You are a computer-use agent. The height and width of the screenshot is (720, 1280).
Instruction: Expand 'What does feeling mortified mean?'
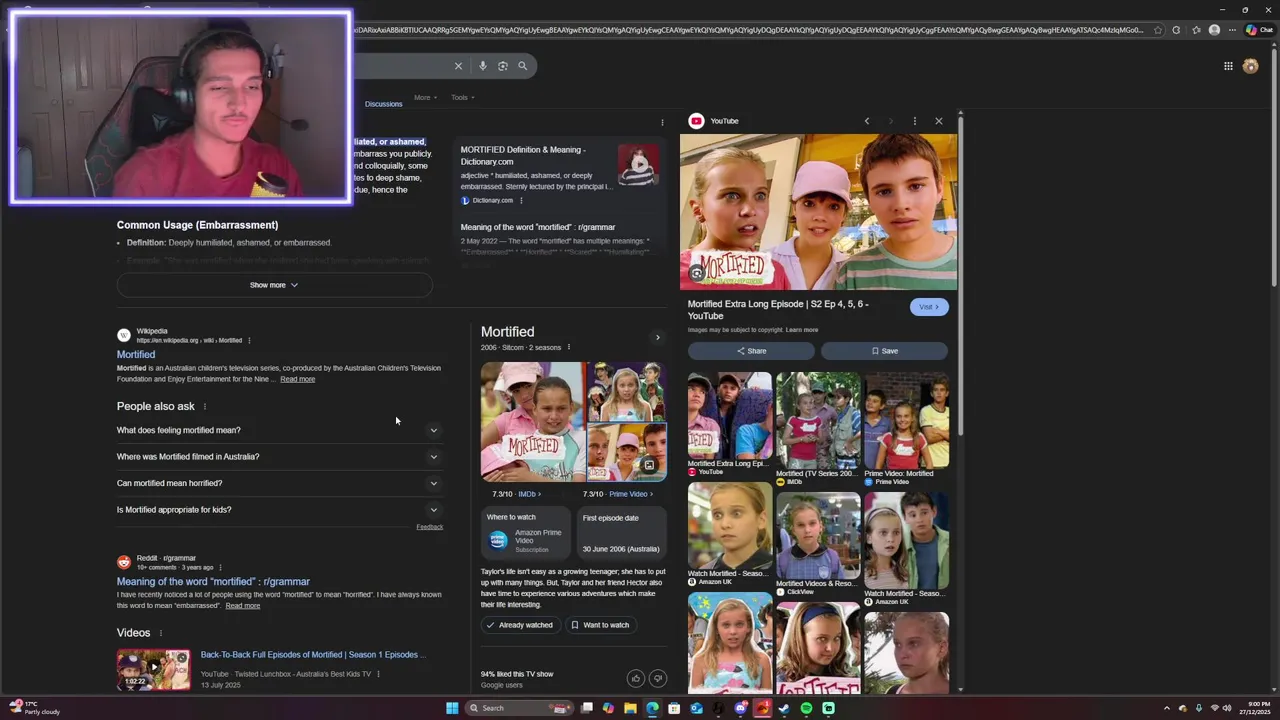point(279,430)
